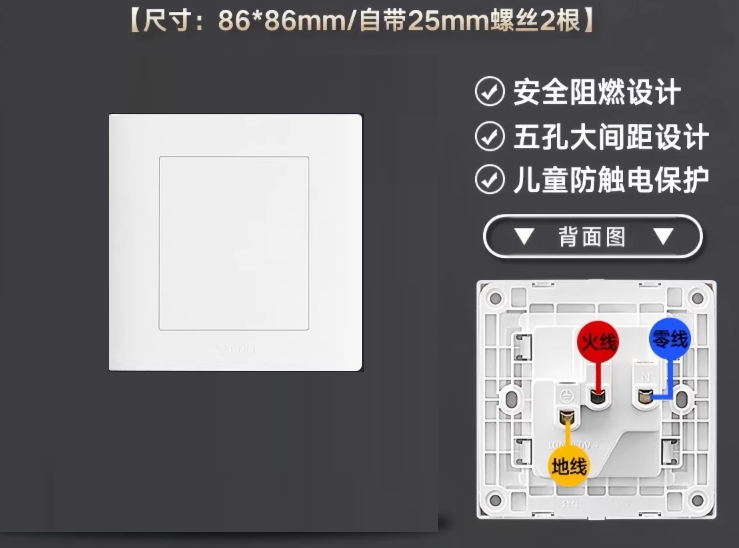Click the inner square of the blank panel
This screenshot has height=548, width=739.
pyautogui.click(x=234, y=243)
